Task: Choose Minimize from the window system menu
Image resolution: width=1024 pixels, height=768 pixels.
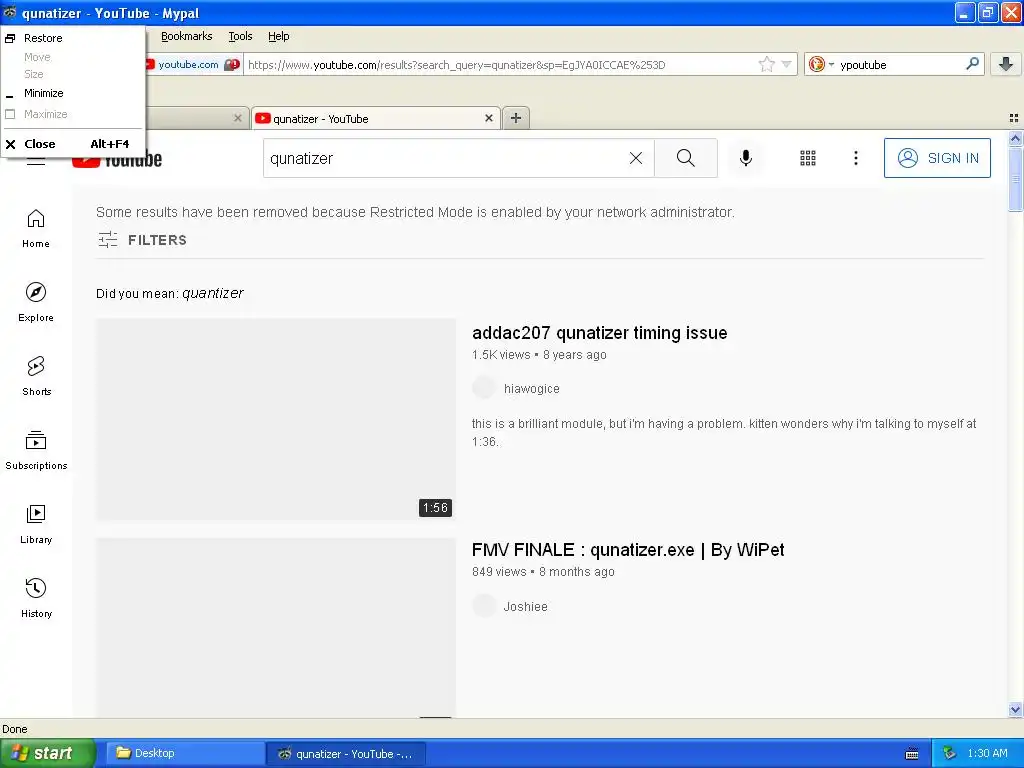Action: pos(72,93)
